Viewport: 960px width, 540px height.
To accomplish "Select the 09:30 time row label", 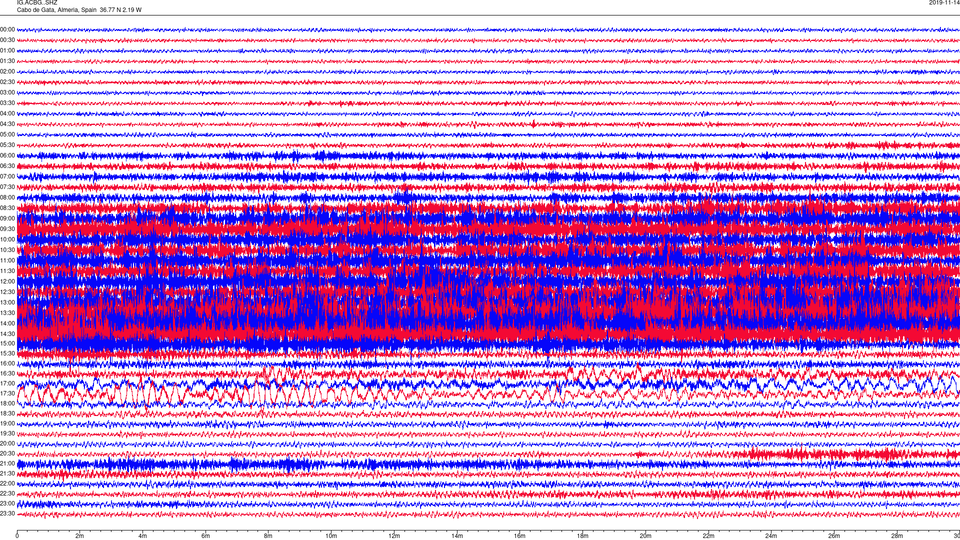I will coord(7,229).
